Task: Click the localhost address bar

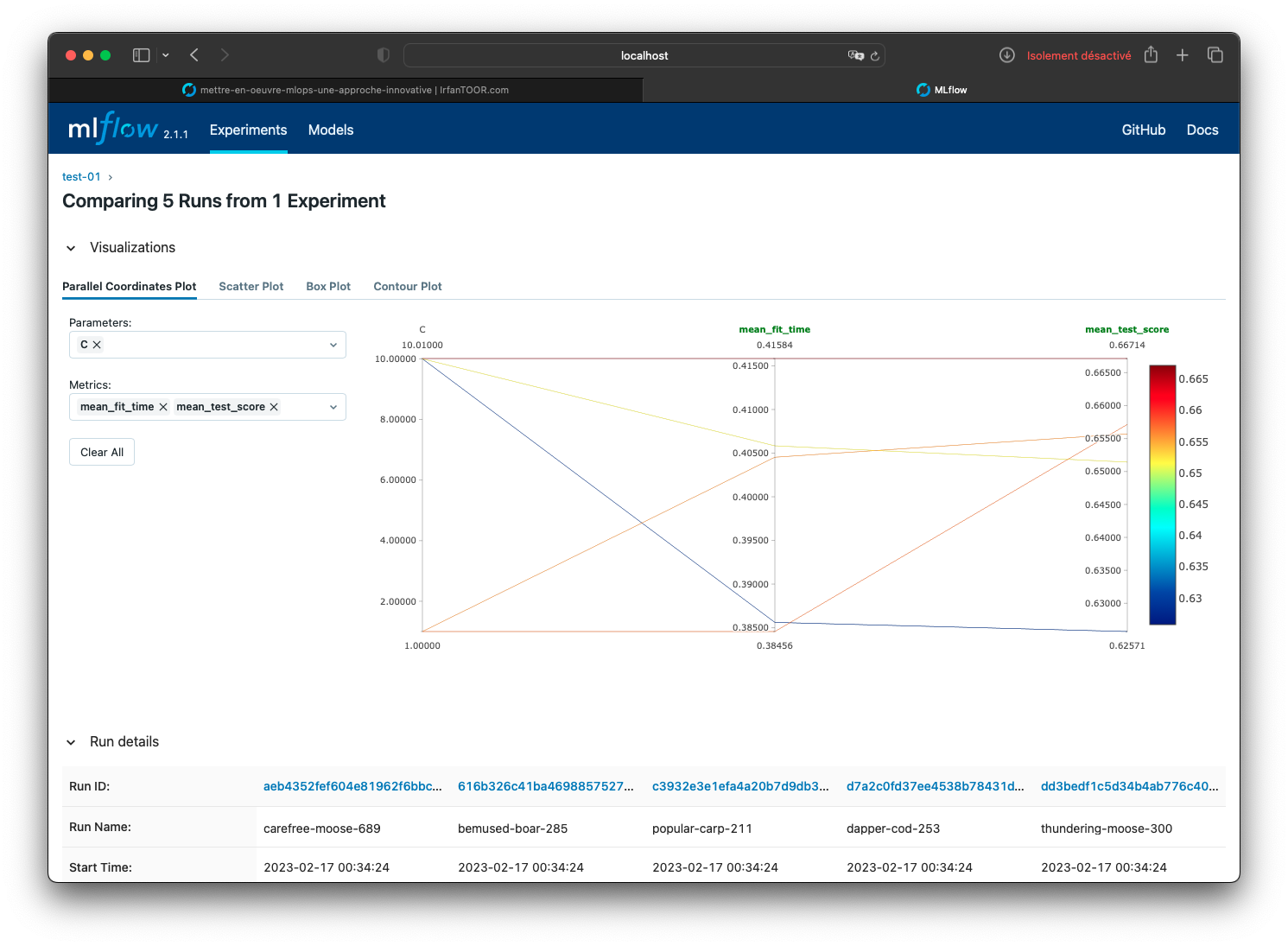Action: [644, 55]
